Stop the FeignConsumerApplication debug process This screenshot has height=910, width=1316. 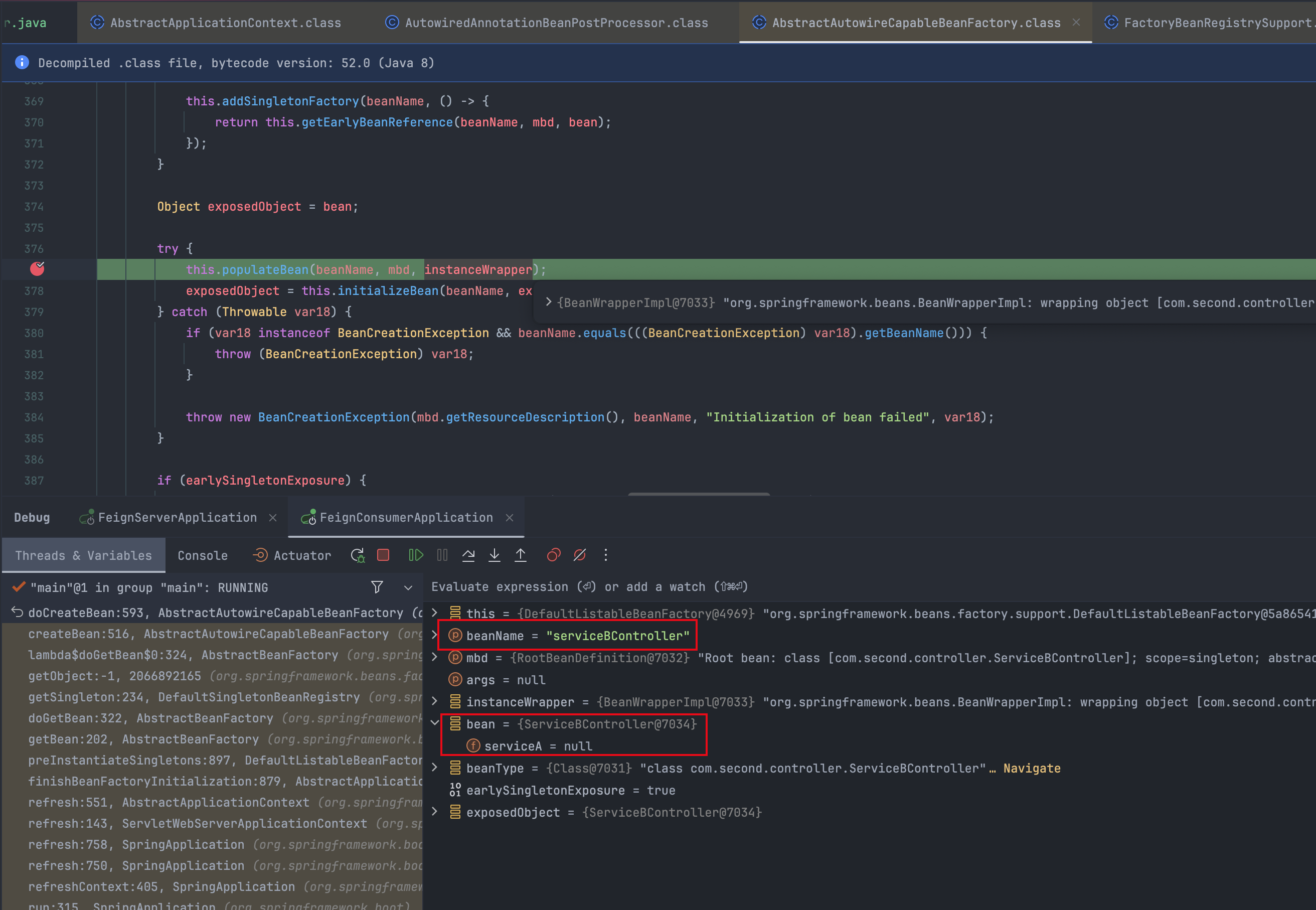pos(384,555)
